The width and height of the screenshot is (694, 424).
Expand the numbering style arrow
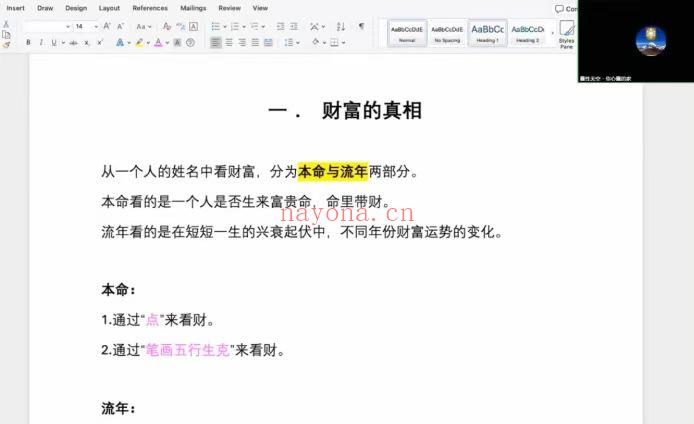(243, 27)
